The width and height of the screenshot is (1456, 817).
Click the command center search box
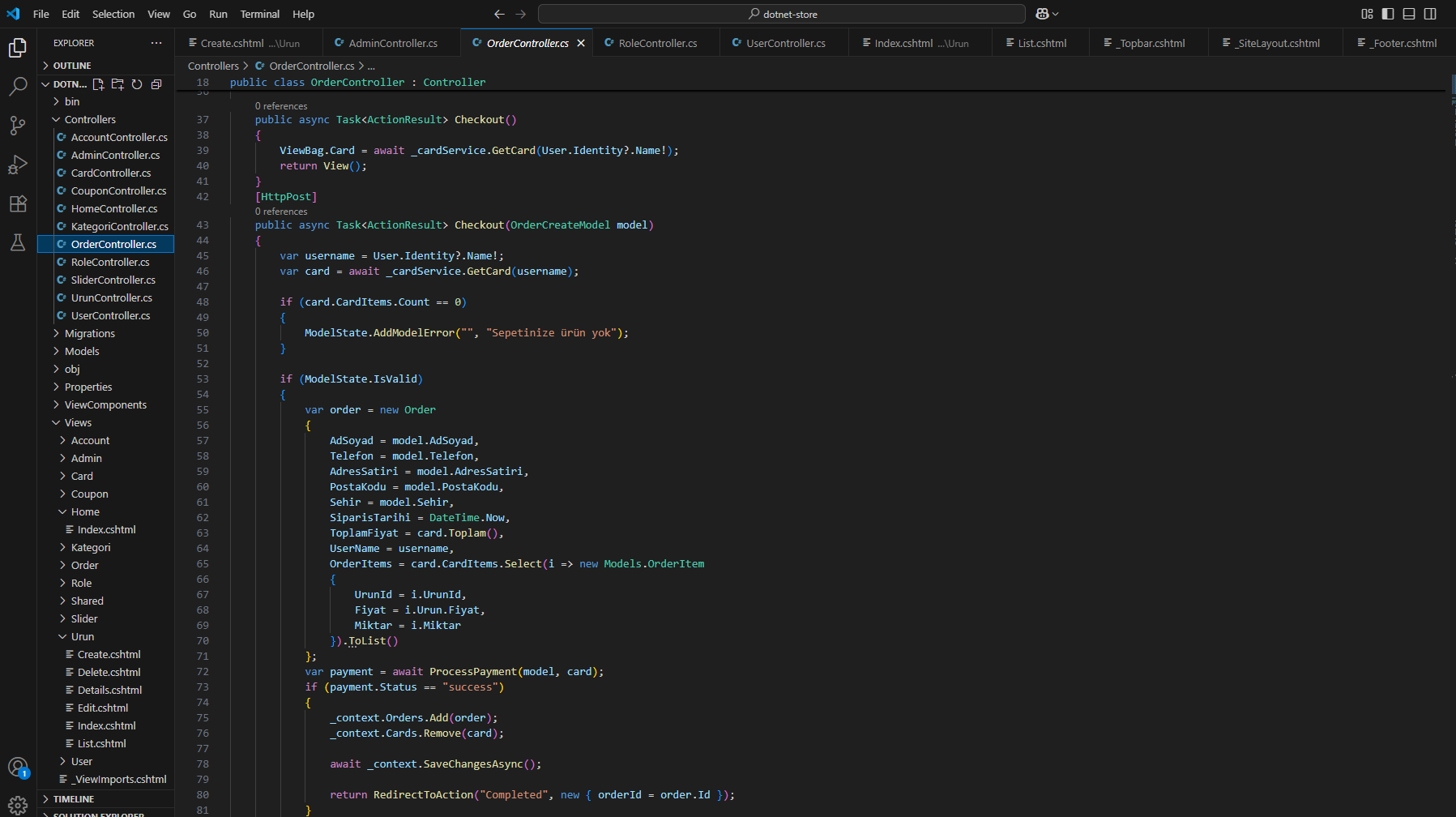pos(781,14)
